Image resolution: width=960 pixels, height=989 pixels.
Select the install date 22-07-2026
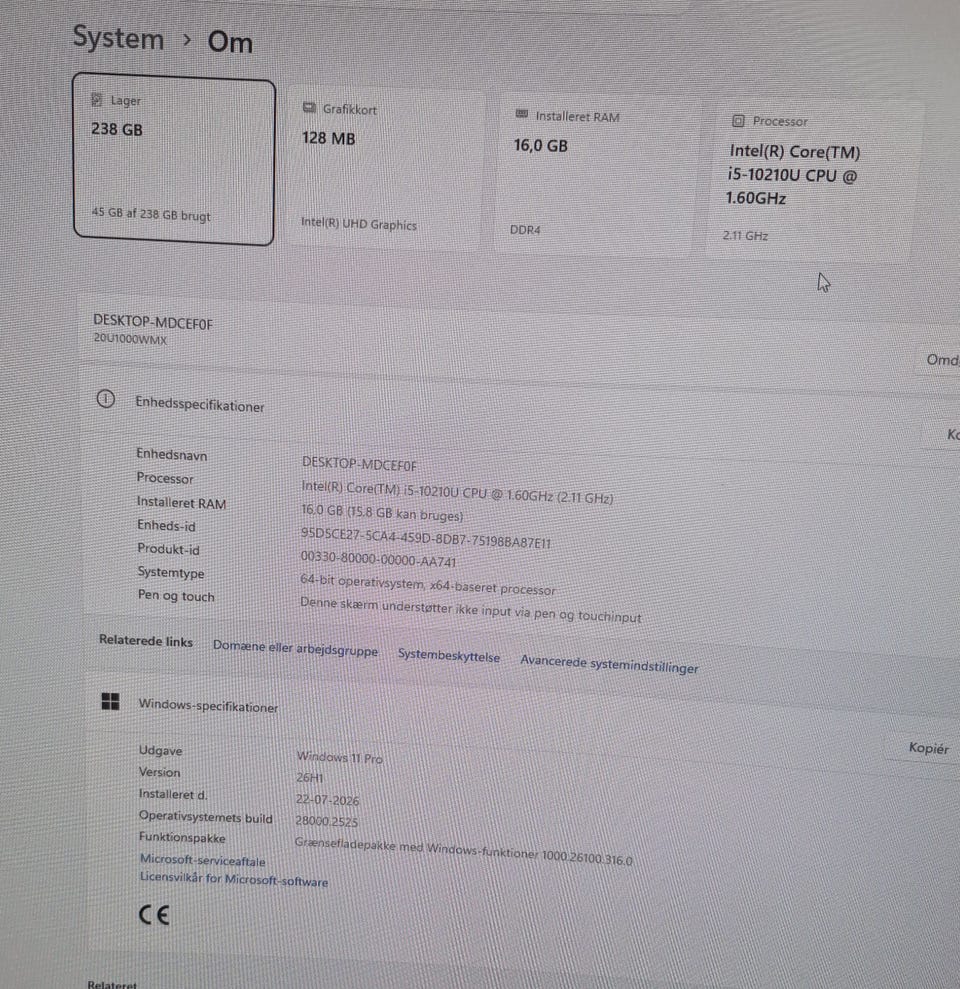pyautogui.click(x=327, y=800)
